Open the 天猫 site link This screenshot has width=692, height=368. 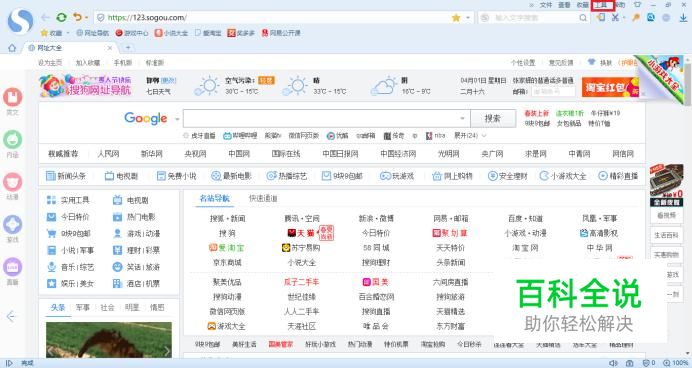point(301,233)
